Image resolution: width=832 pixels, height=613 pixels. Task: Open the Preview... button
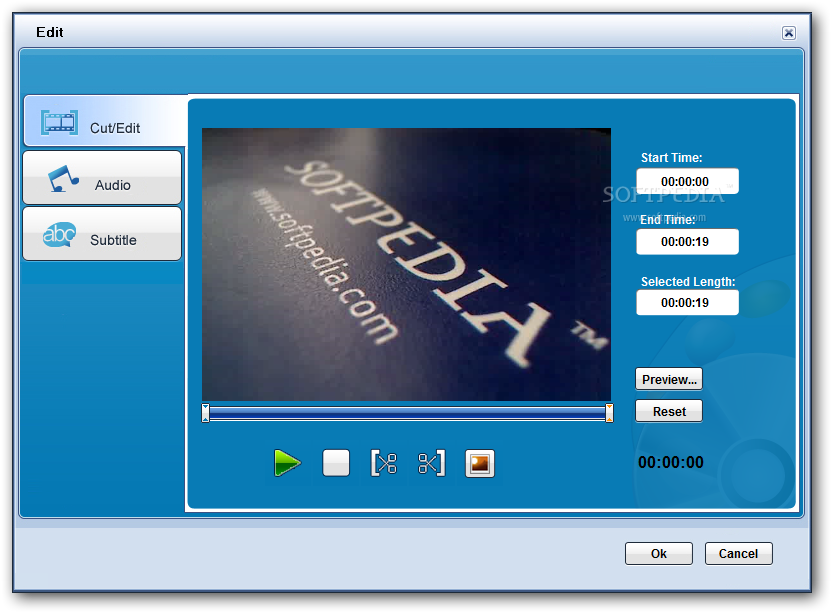point(669,379)
